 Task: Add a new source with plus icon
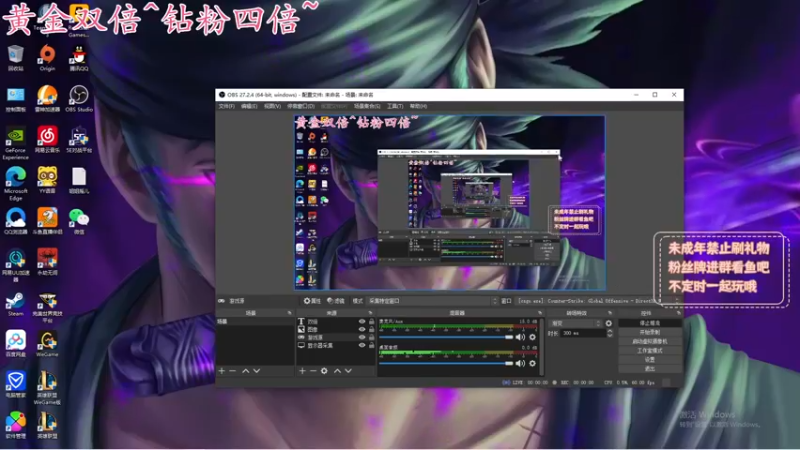(x=302, y=371)
